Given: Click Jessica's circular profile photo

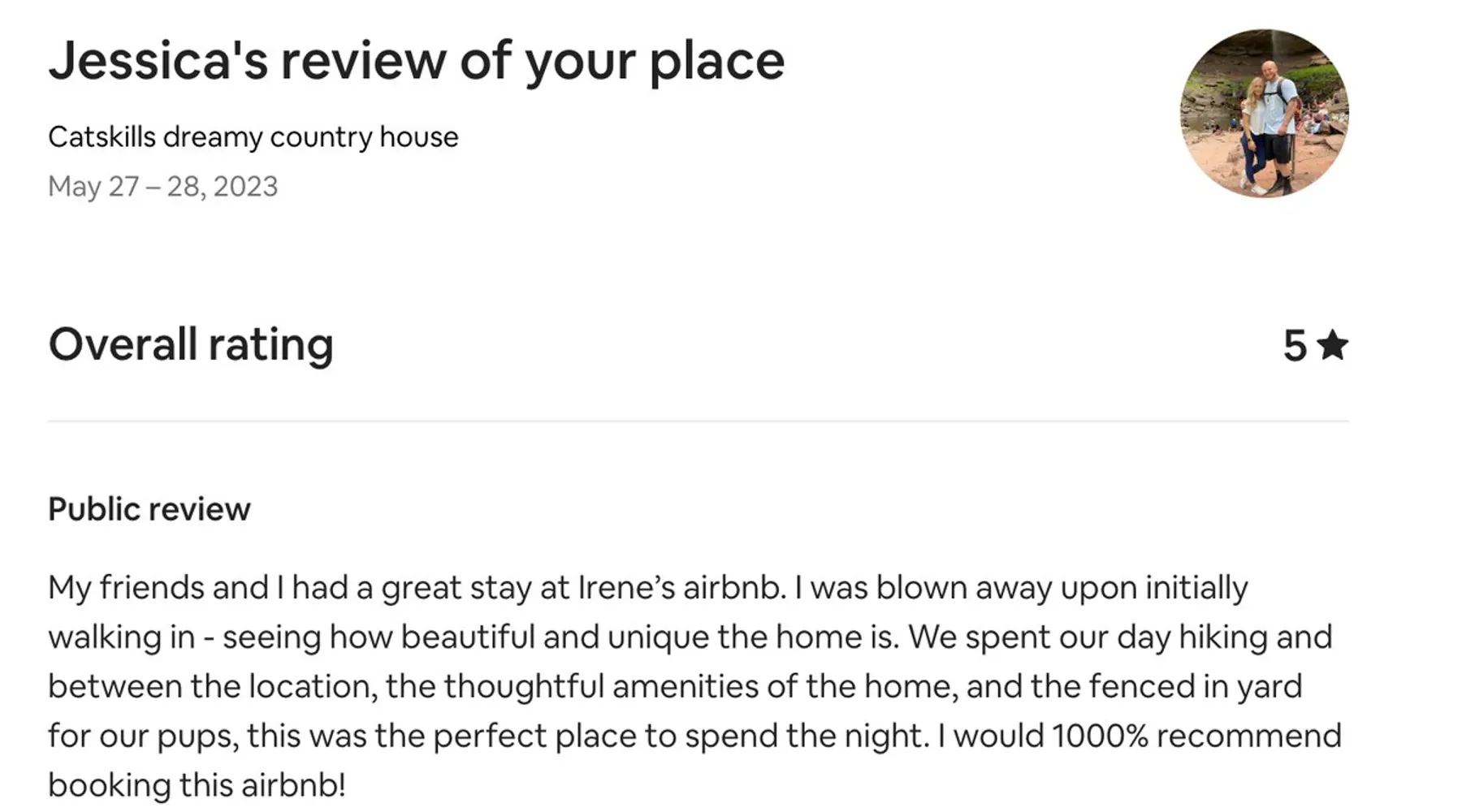Looking at the screenshot, I should coord(1264,114).
